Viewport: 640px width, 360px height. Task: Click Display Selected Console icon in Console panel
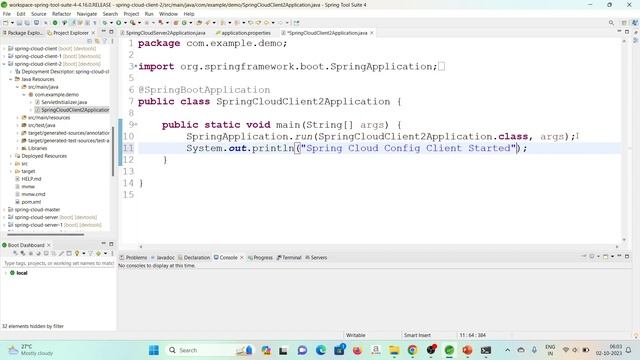tap(591, 256)
